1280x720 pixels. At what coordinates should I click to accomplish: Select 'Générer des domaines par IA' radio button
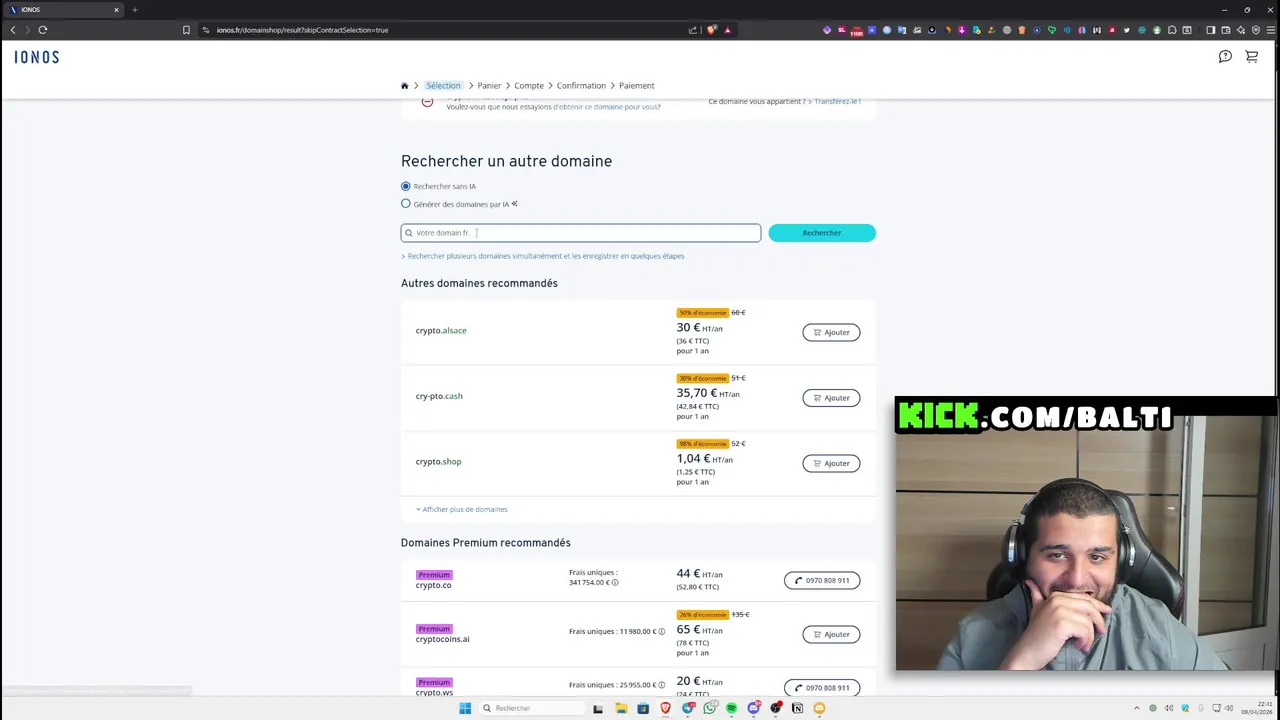point(406,204)
